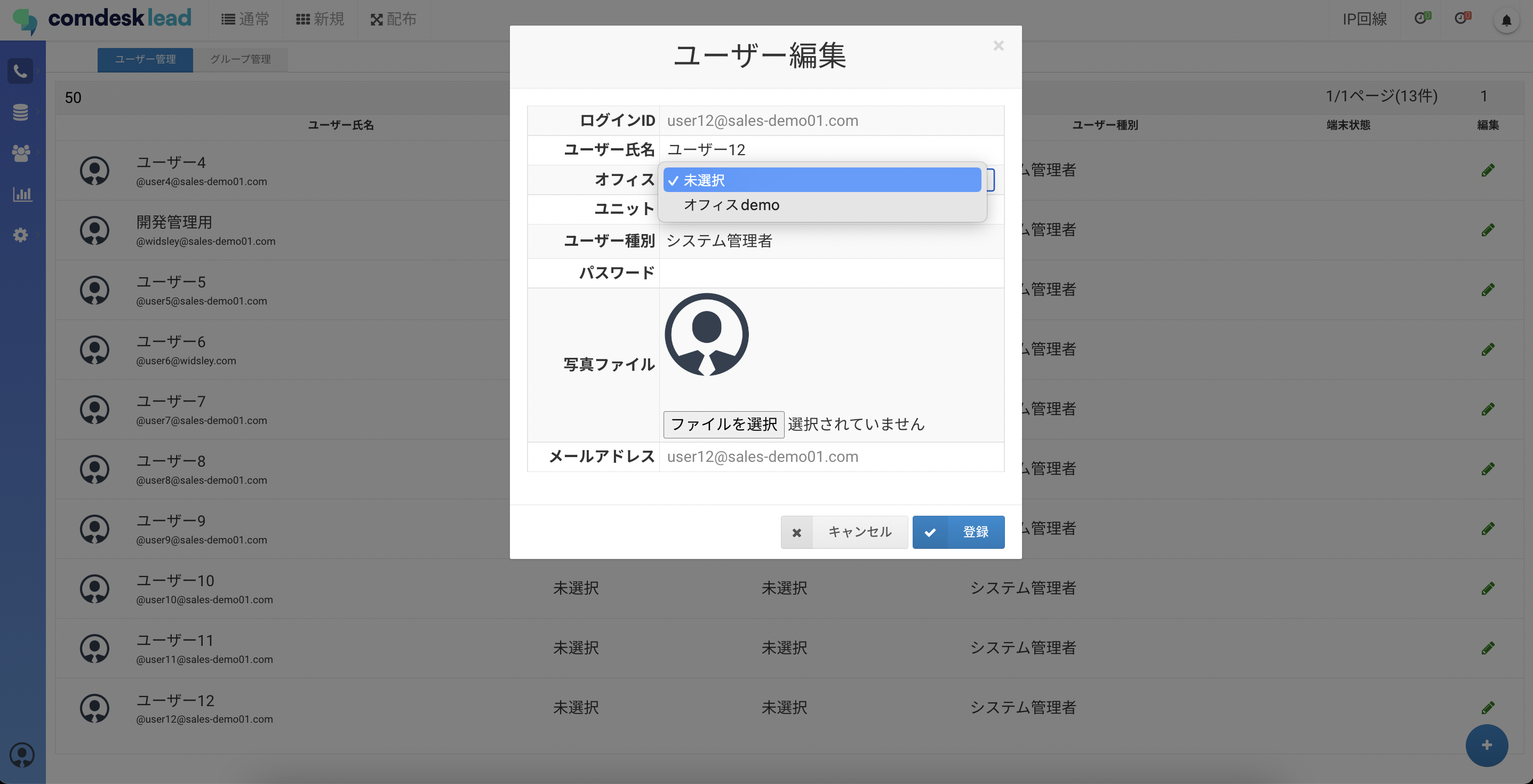Click the notification bell icon
This screenshot has width=1533, height=784.
coord(1506,21)
